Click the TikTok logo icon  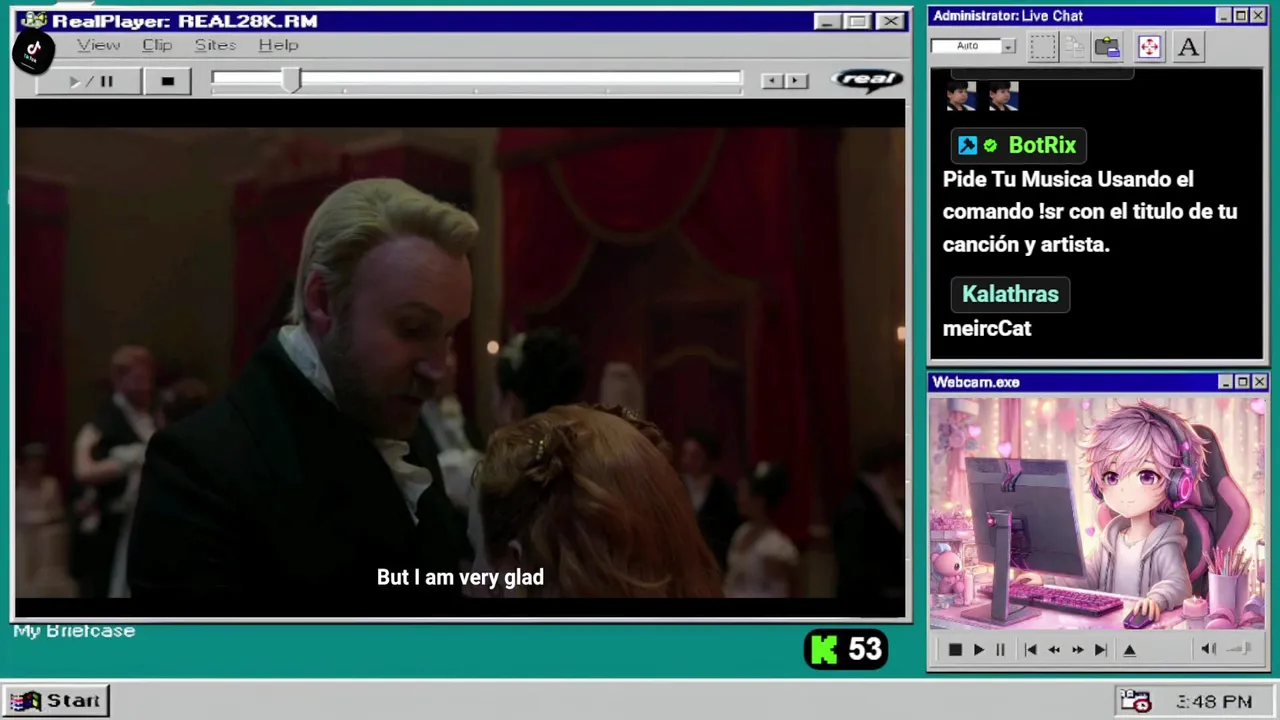tap(33, 52)
